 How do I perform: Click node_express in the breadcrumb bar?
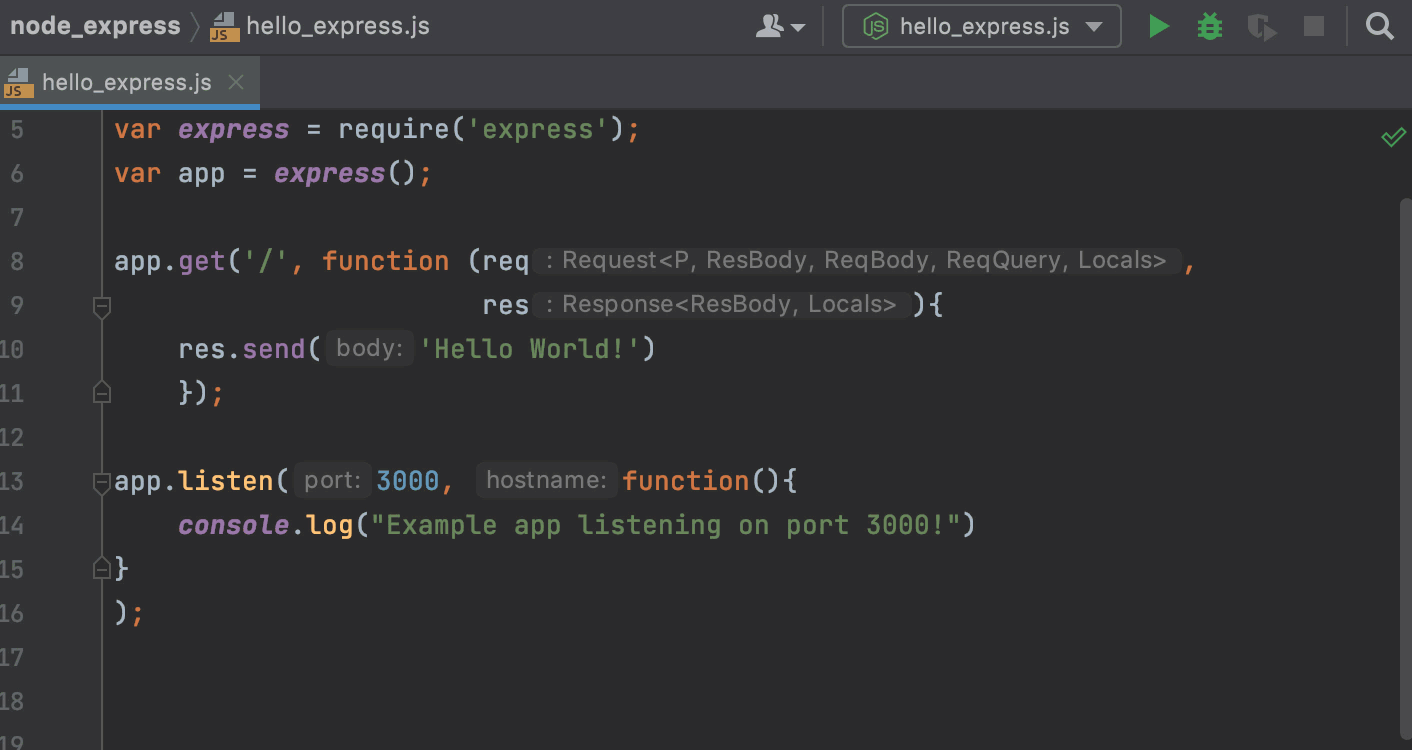point(95,26)
